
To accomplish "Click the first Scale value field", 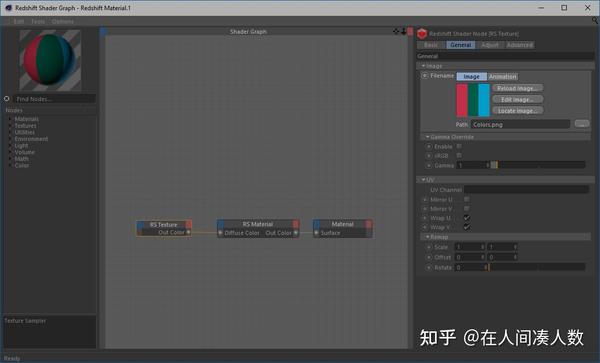I will [x=470, y=247].
